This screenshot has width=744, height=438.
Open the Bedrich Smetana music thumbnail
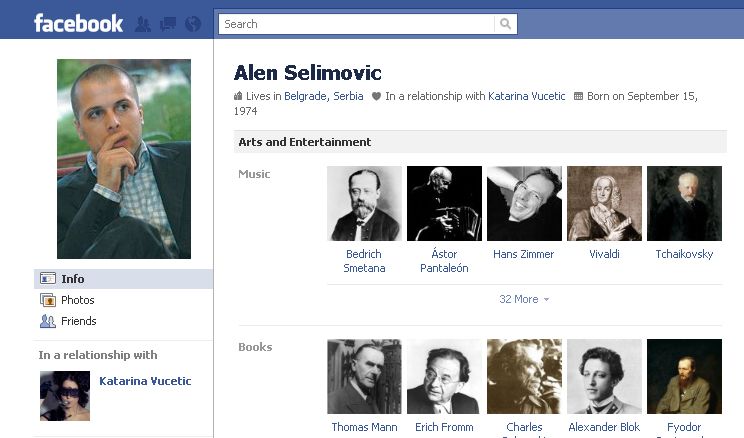pos(364,204)
